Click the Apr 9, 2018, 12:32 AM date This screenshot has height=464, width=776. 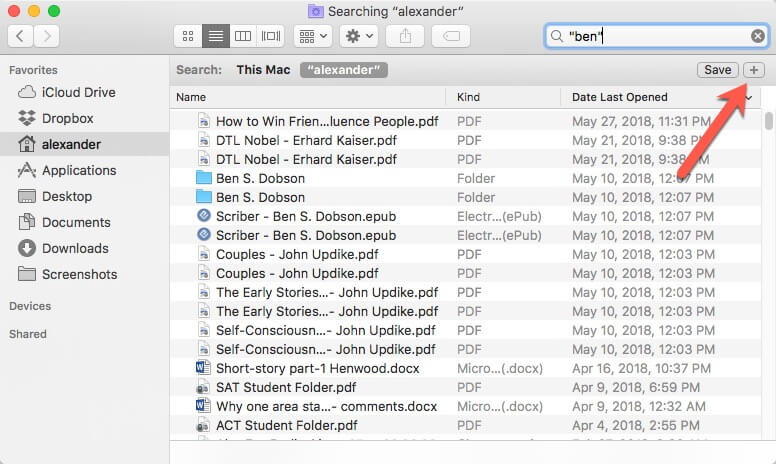pos(639,407)
